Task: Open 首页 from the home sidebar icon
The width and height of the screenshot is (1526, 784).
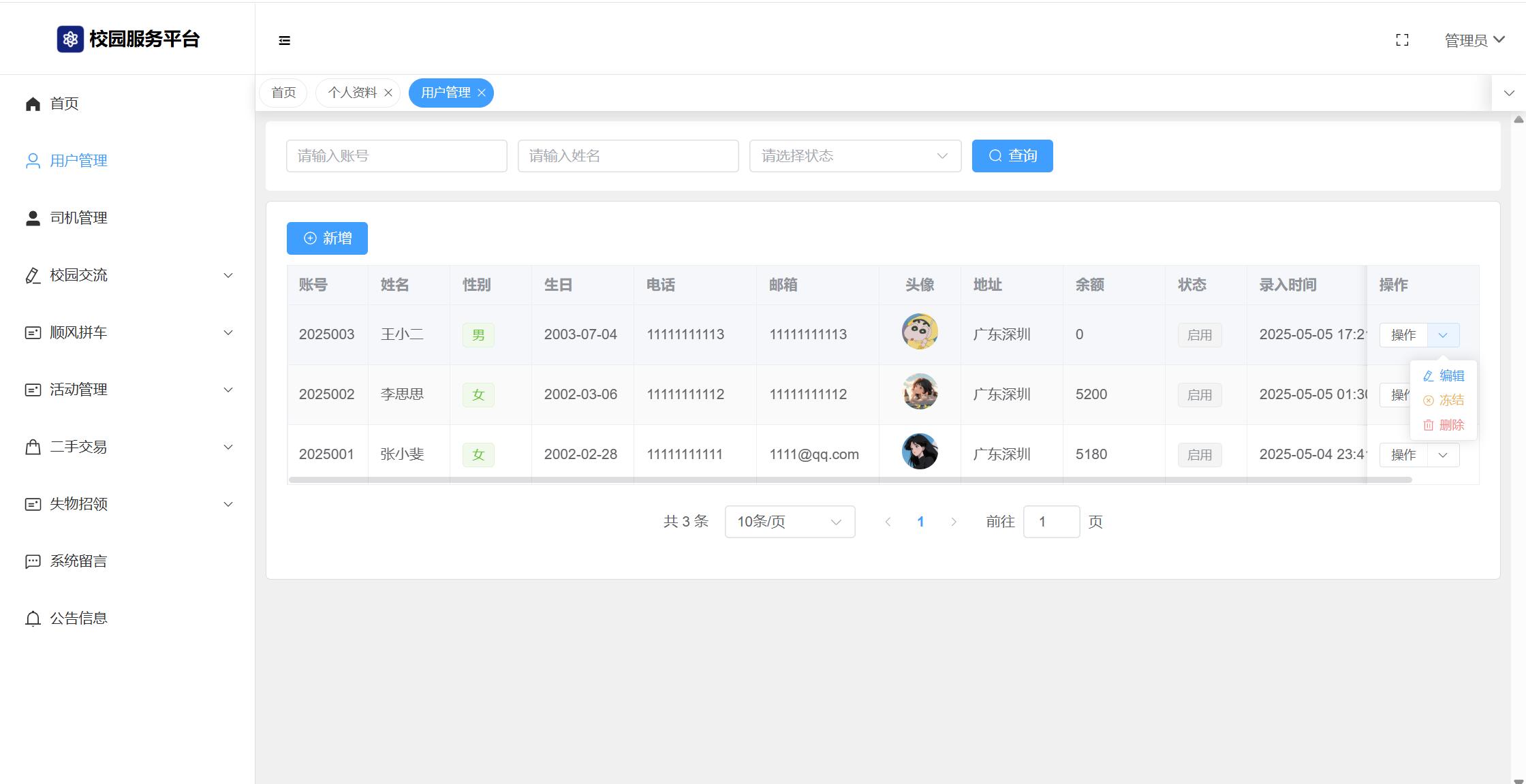Action: click(33, 104)
